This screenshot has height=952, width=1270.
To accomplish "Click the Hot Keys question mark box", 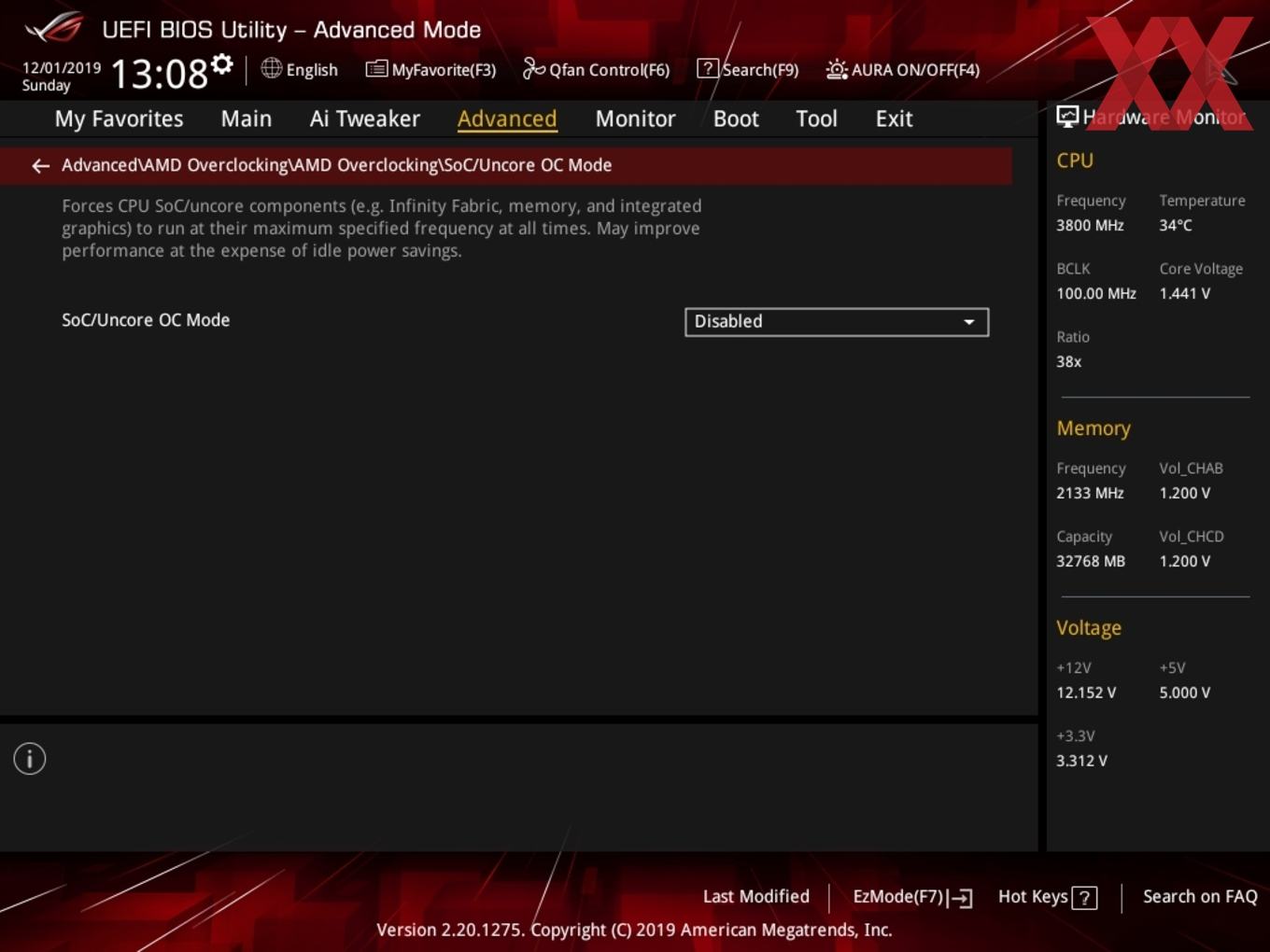I will (x=1084, y=898).
